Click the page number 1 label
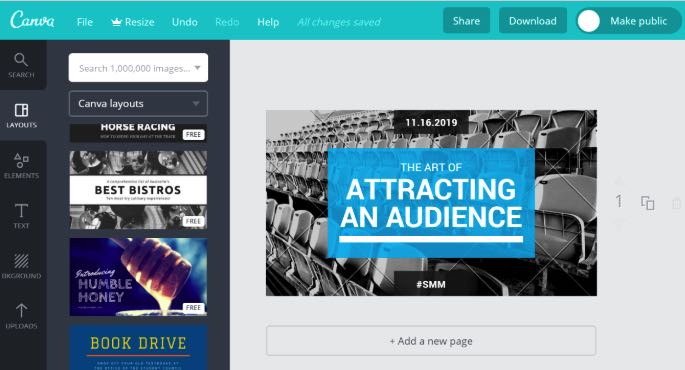This screenshot has width=685, height=370. [619, 201]
